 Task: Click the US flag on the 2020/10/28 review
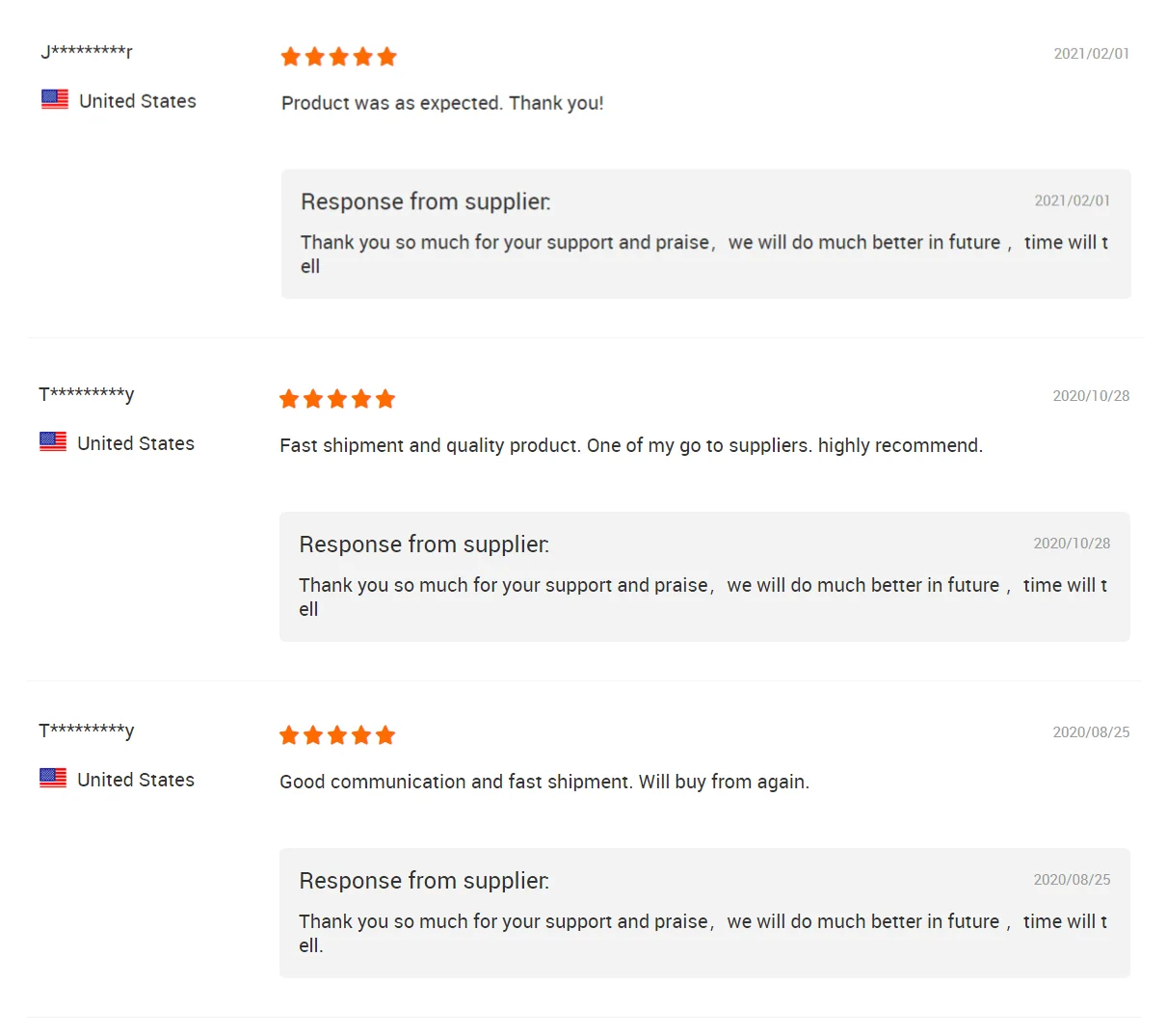[53, 441]
